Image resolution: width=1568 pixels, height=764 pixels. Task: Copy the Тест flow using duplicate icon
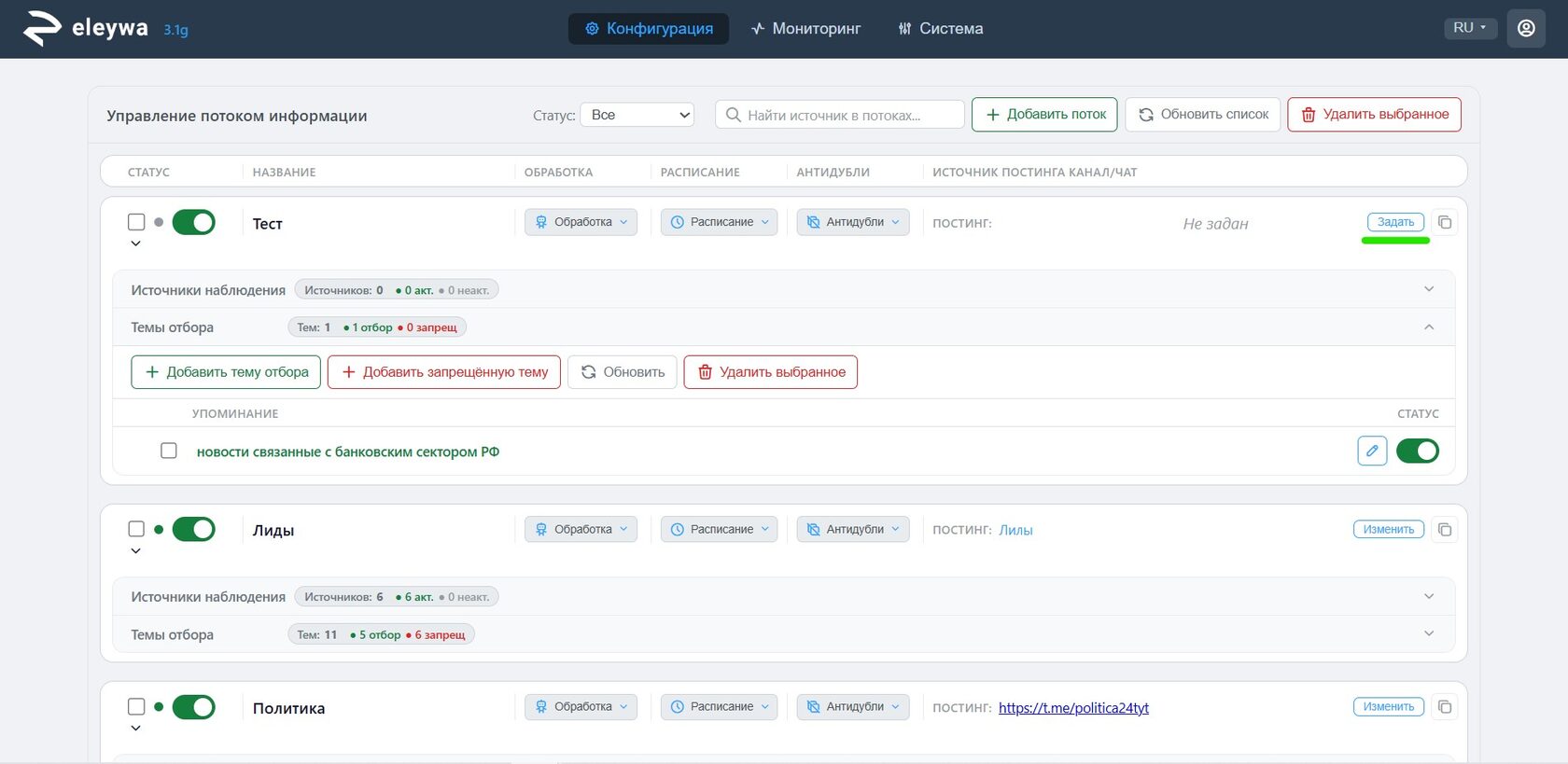[x=1445, y=222]
